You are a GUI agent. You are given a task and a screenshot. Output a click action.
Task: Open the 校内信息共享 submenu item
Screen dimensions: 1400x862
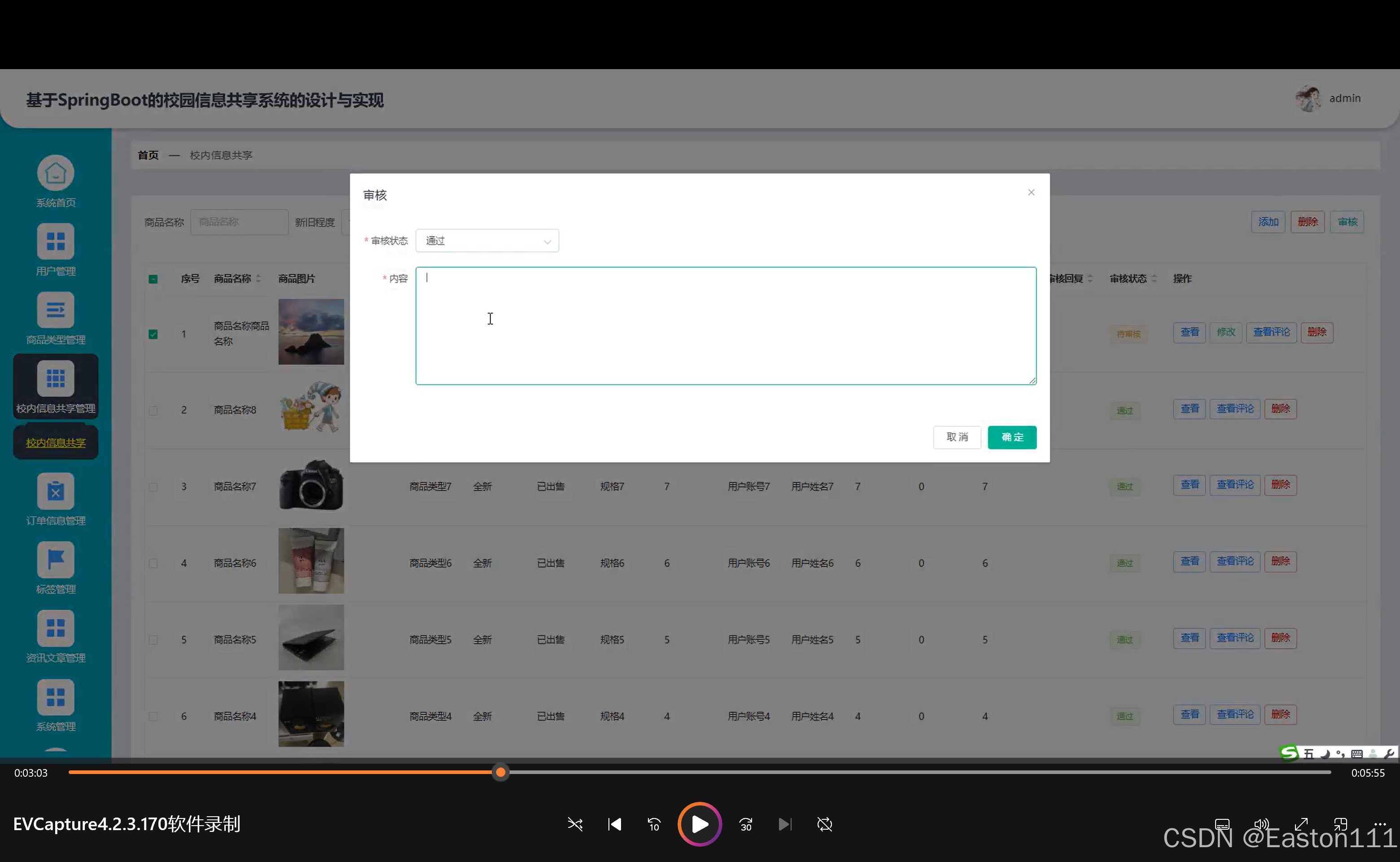[55, 443]
